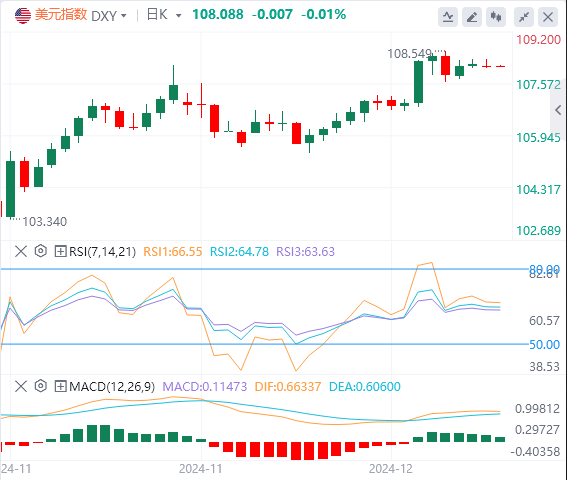Open RSI indicator settings gear
The width and height of the screenshot is (567, 480).
(x=40, y=251)
